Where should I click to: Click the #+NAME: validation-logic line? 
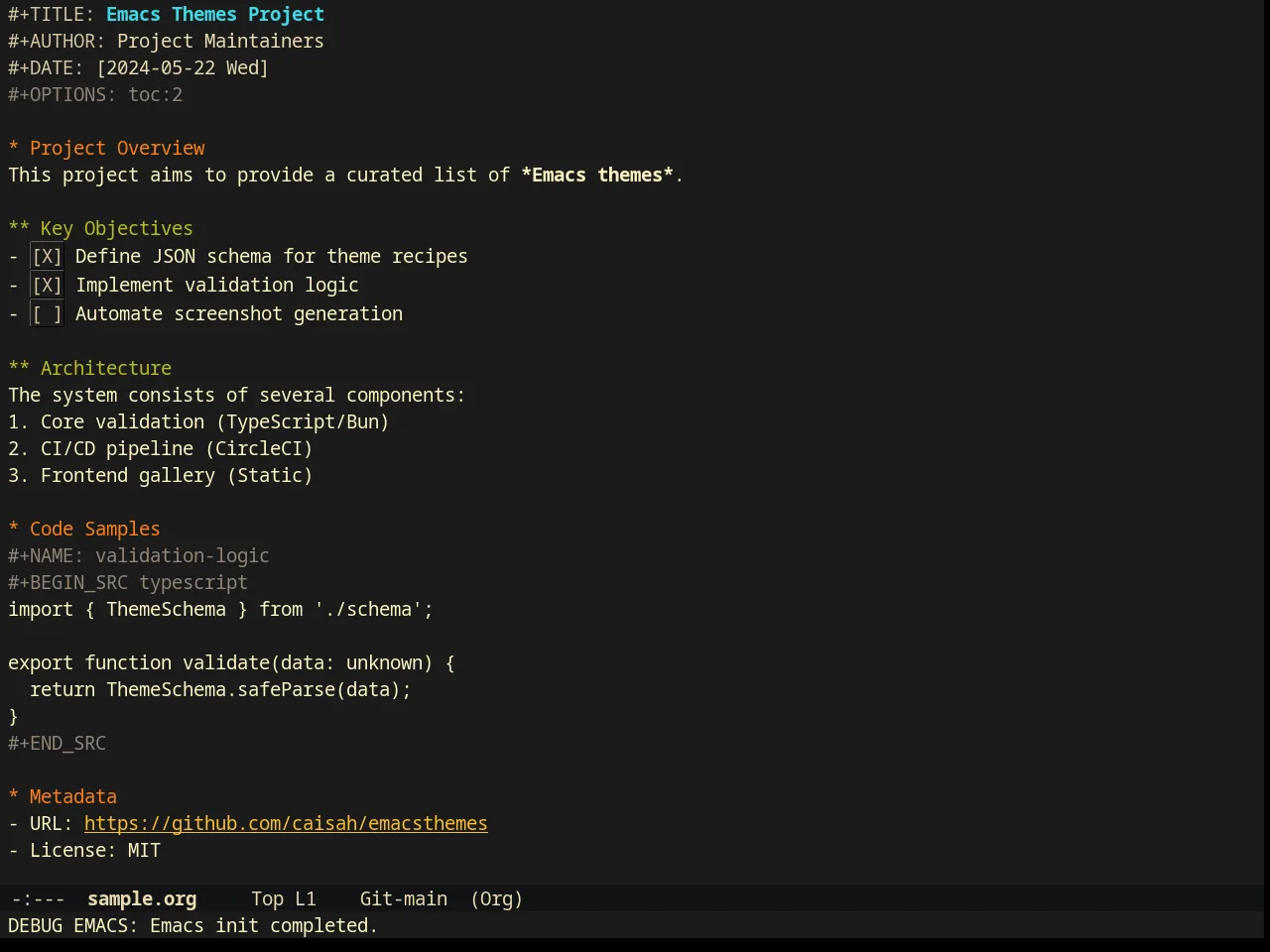pyautogui.click(x=139, y=555)
